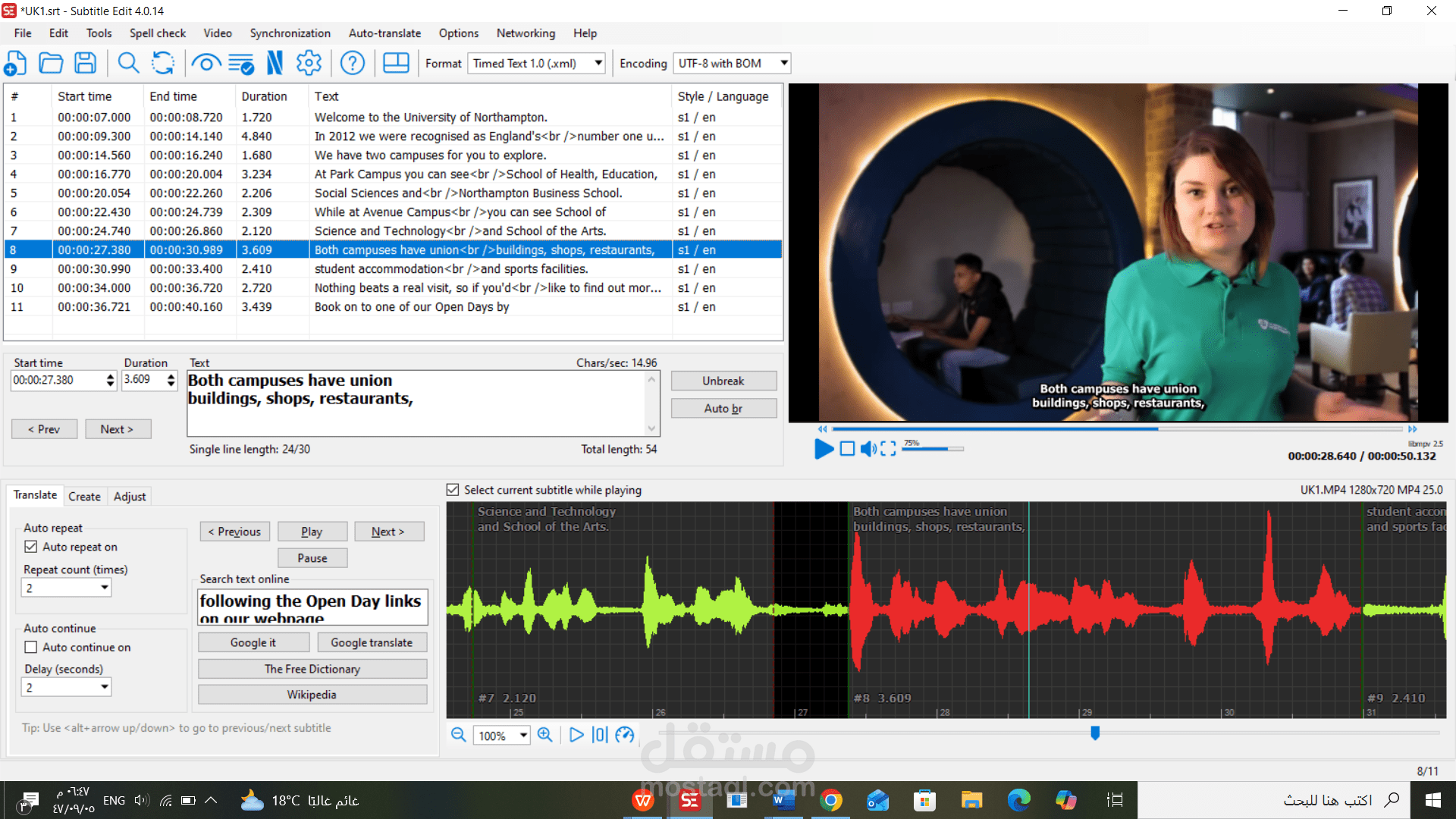1456x819 pixels.
Task: Mute the video player audio
Action: coord(868,449)
